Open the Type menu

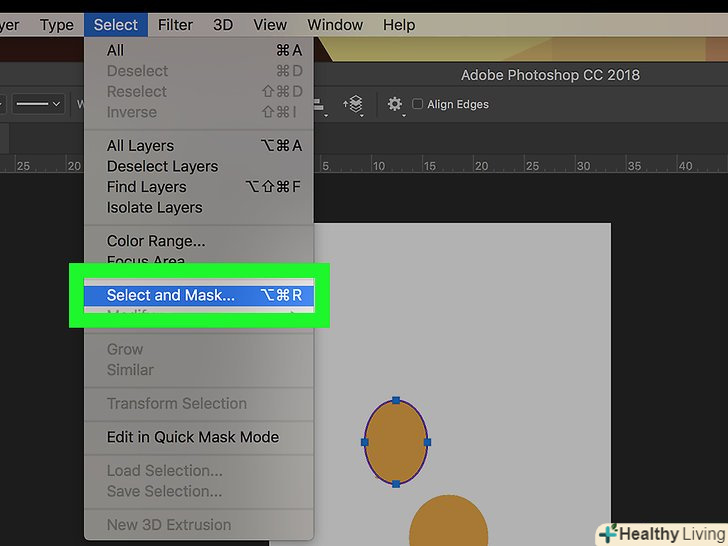pyautogui.click(x=57, y=25)
